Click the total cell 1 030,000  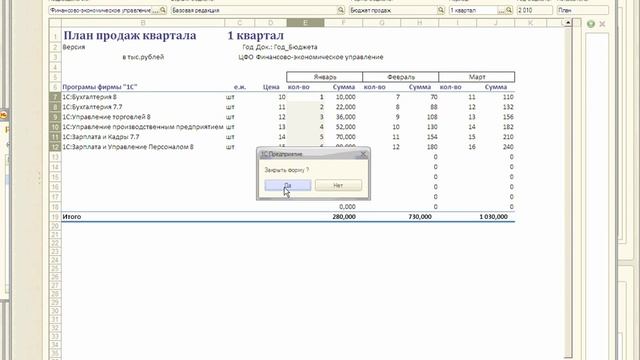[x=493, y=217]
